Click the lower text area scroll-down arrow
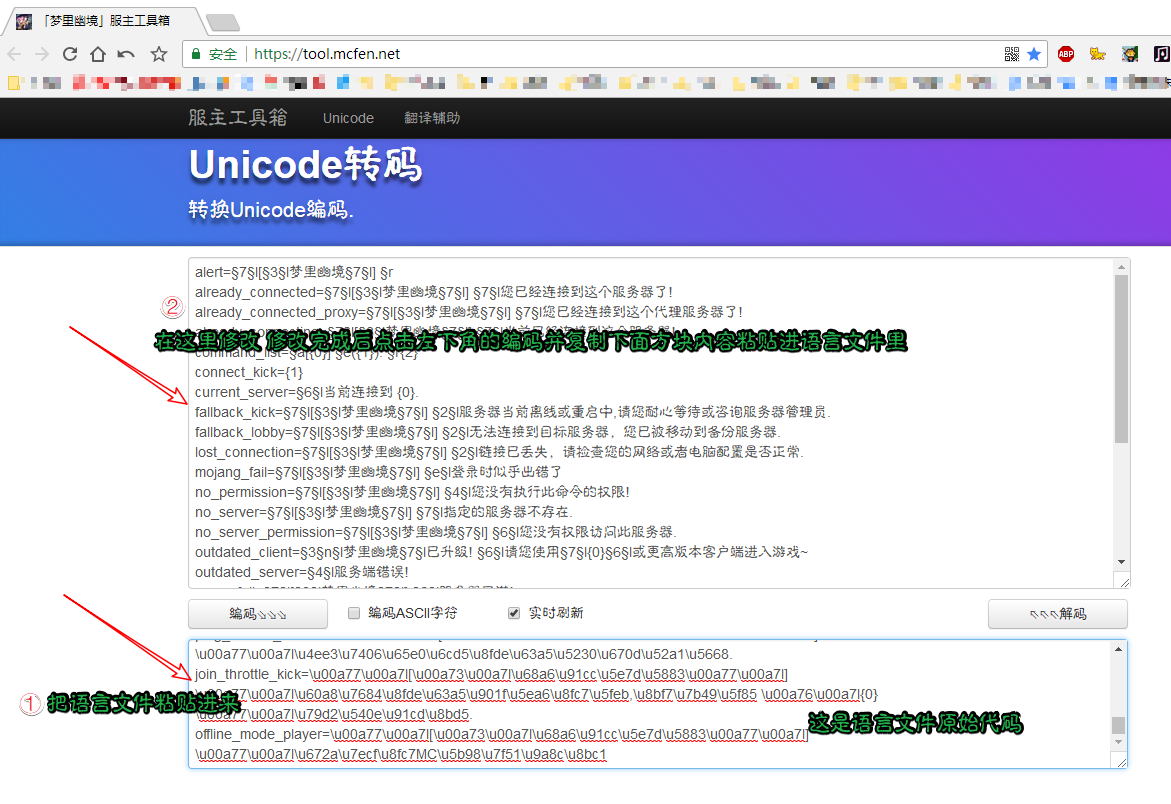Viewport: 1171px width, 804px height. pos(1118,742)
